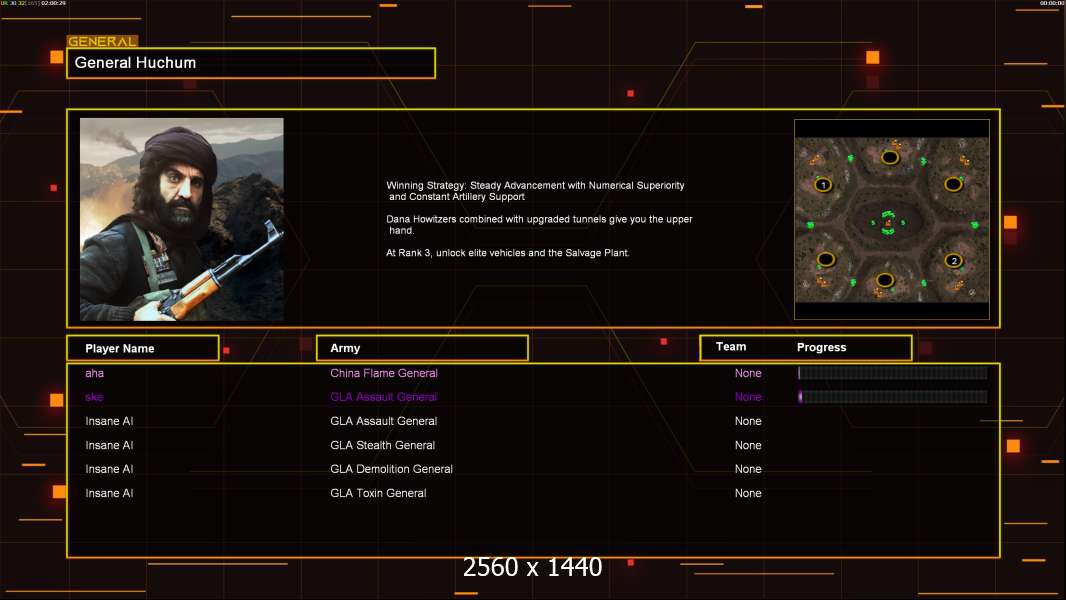The height and width of the screenshot is (600, 1066).
Task: Click the Progress column header
Action: point(821,347)
